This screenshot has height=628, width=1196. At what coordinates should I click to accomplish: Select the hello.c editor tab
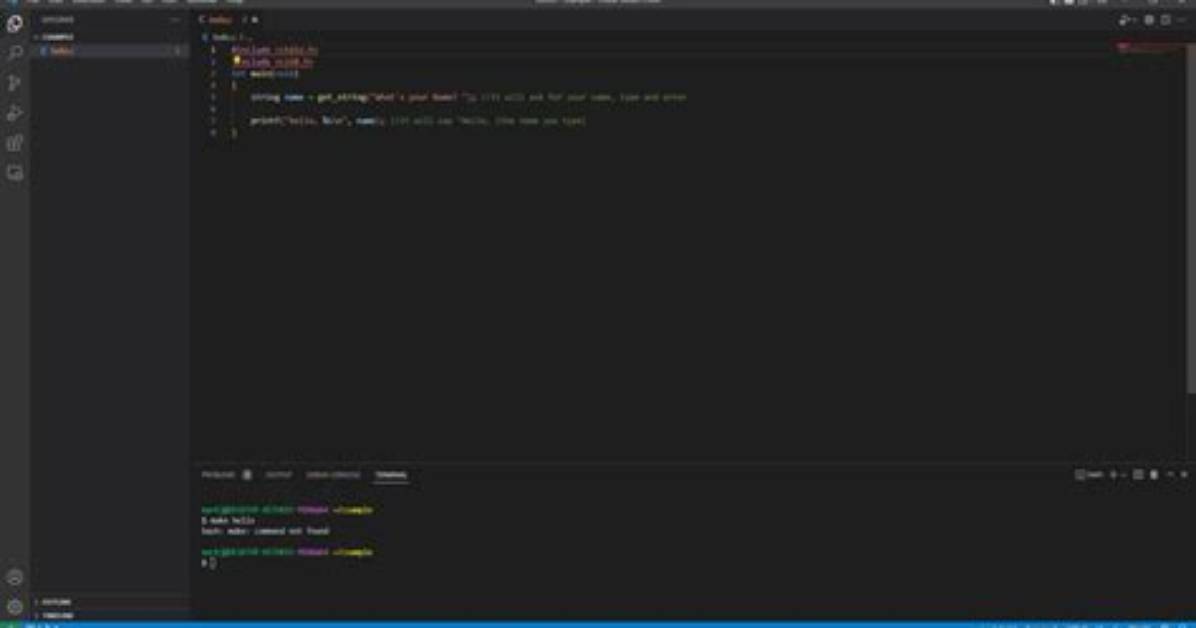[227, 20]
